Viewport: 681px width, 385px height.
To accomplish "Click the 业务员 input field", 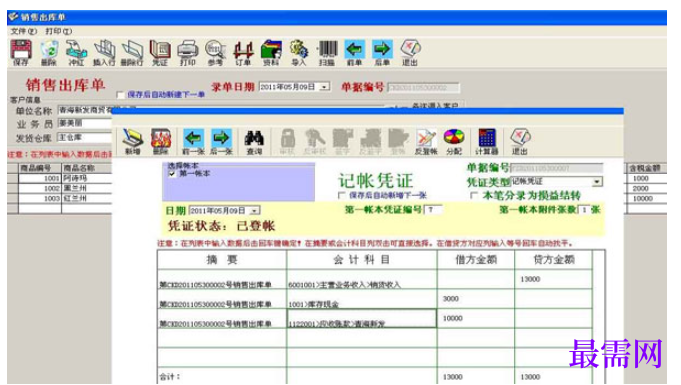I will pyautogui.click(x=85, y=123).
